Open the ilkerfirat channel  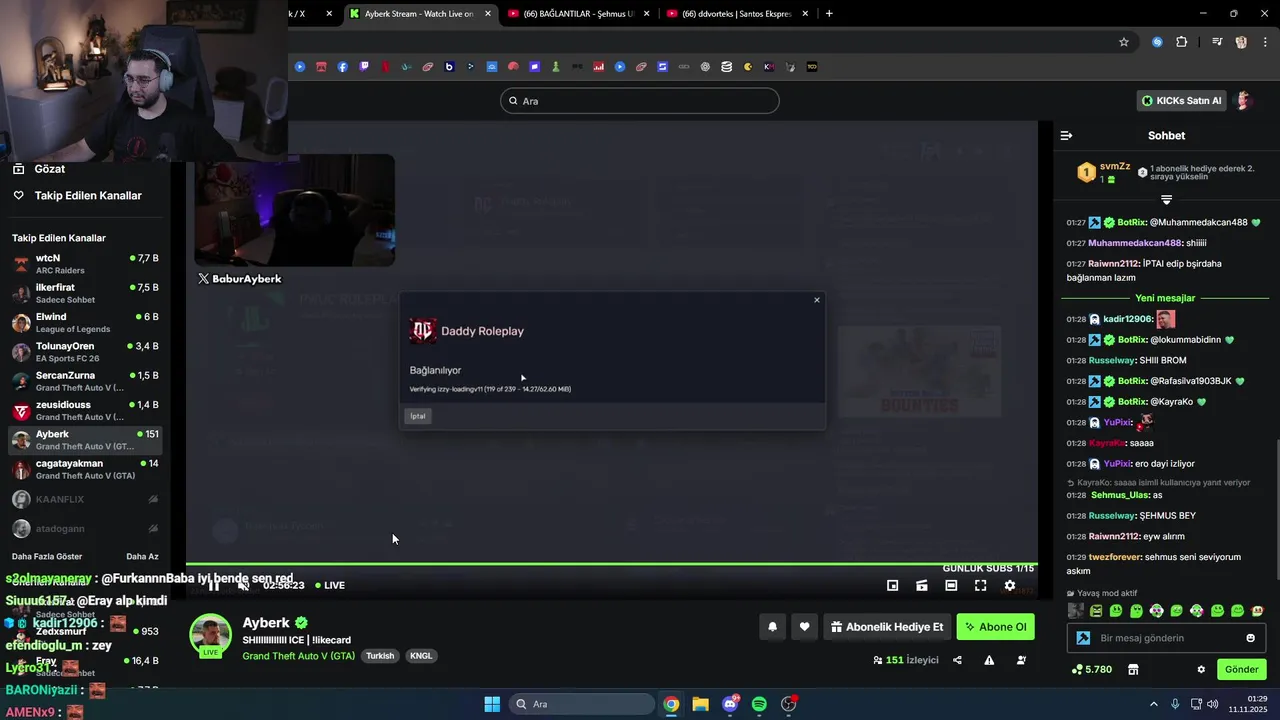click(x=85, y=293)
